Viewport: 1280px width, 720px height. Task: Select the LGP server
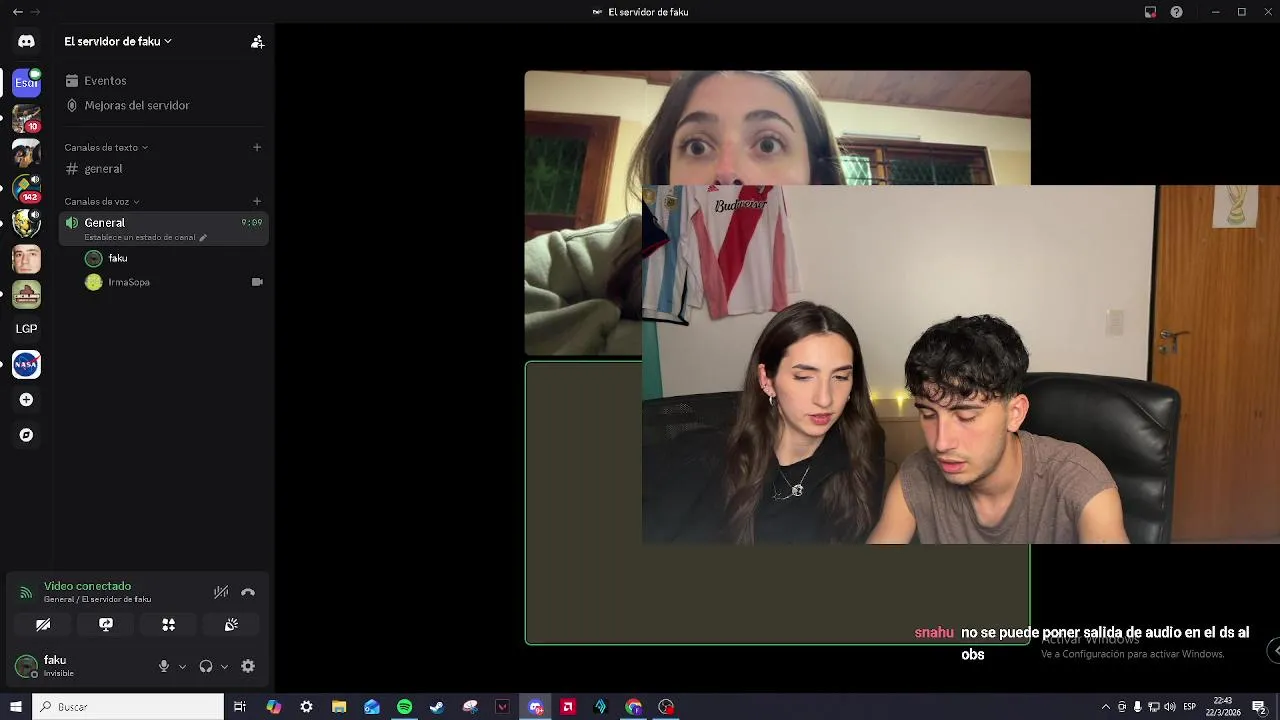pos(26,329)
